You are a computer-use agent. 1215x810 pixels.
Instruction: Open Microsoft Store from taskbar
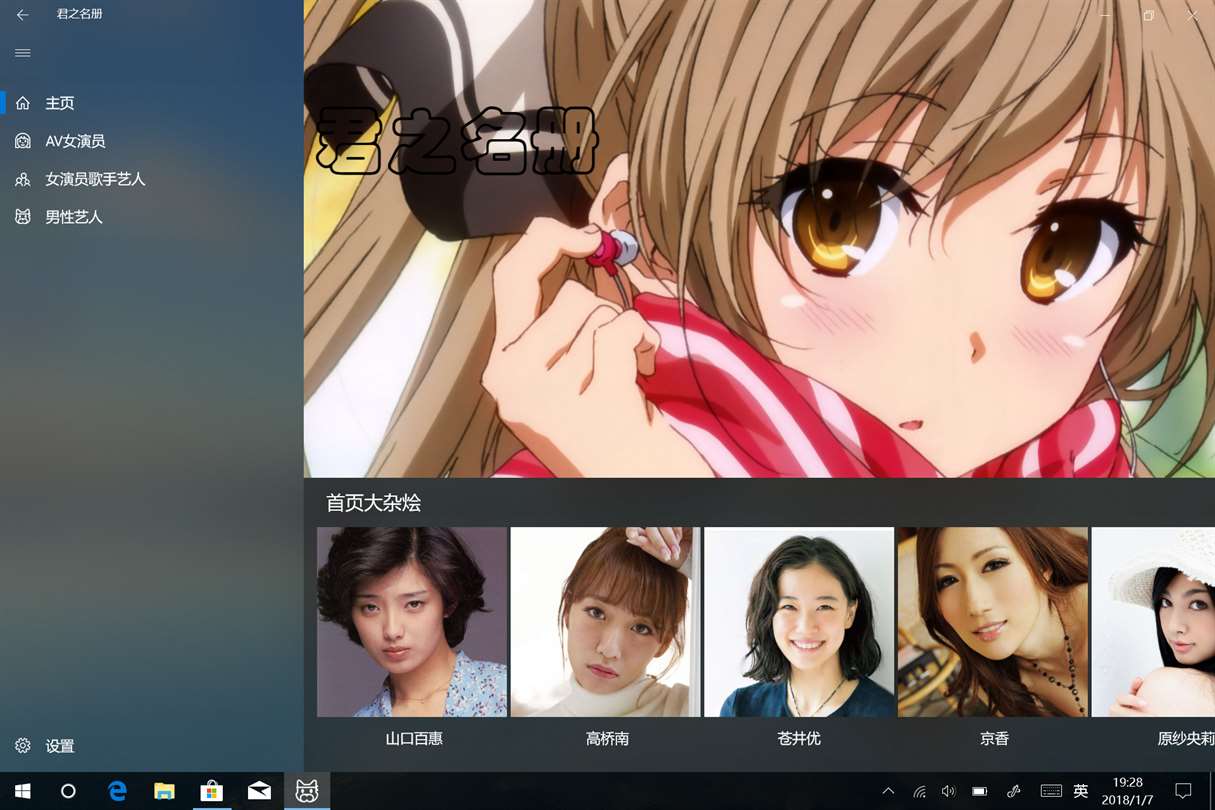coord(212,791)
